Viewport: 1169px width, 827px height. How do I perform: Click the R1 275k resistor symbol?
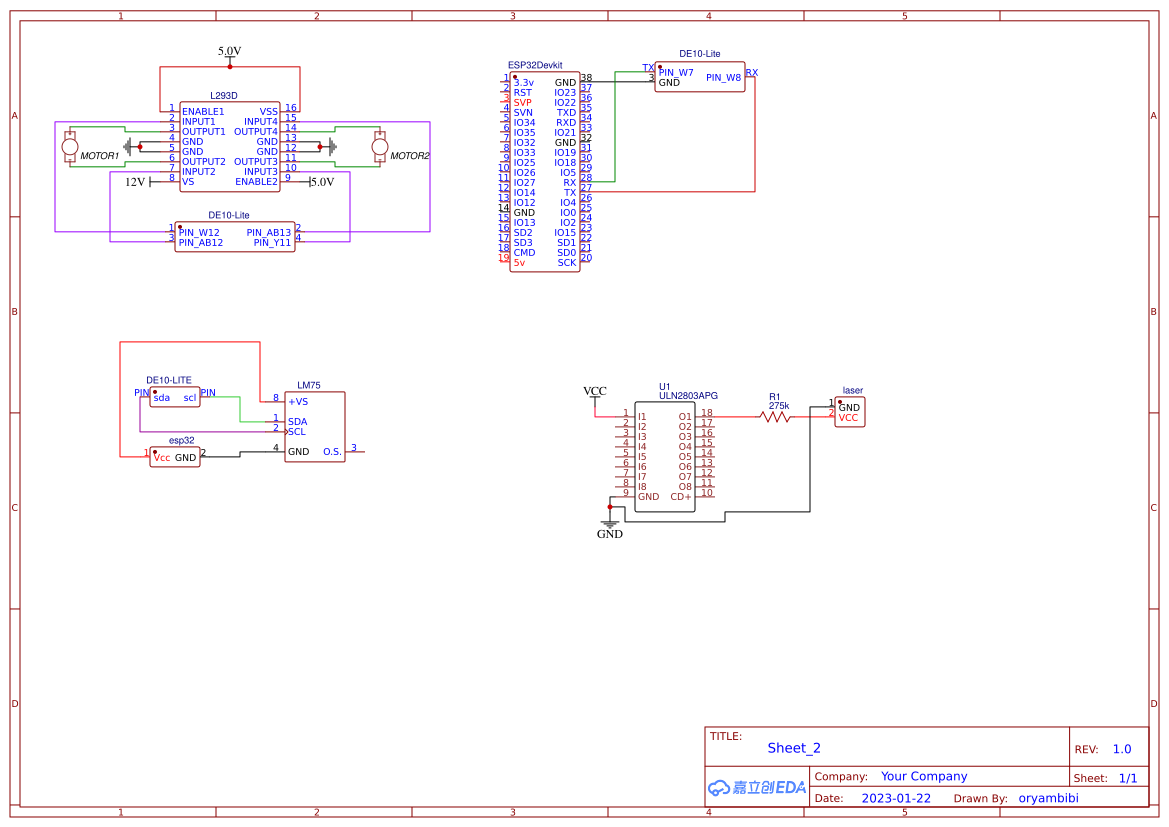775,415
